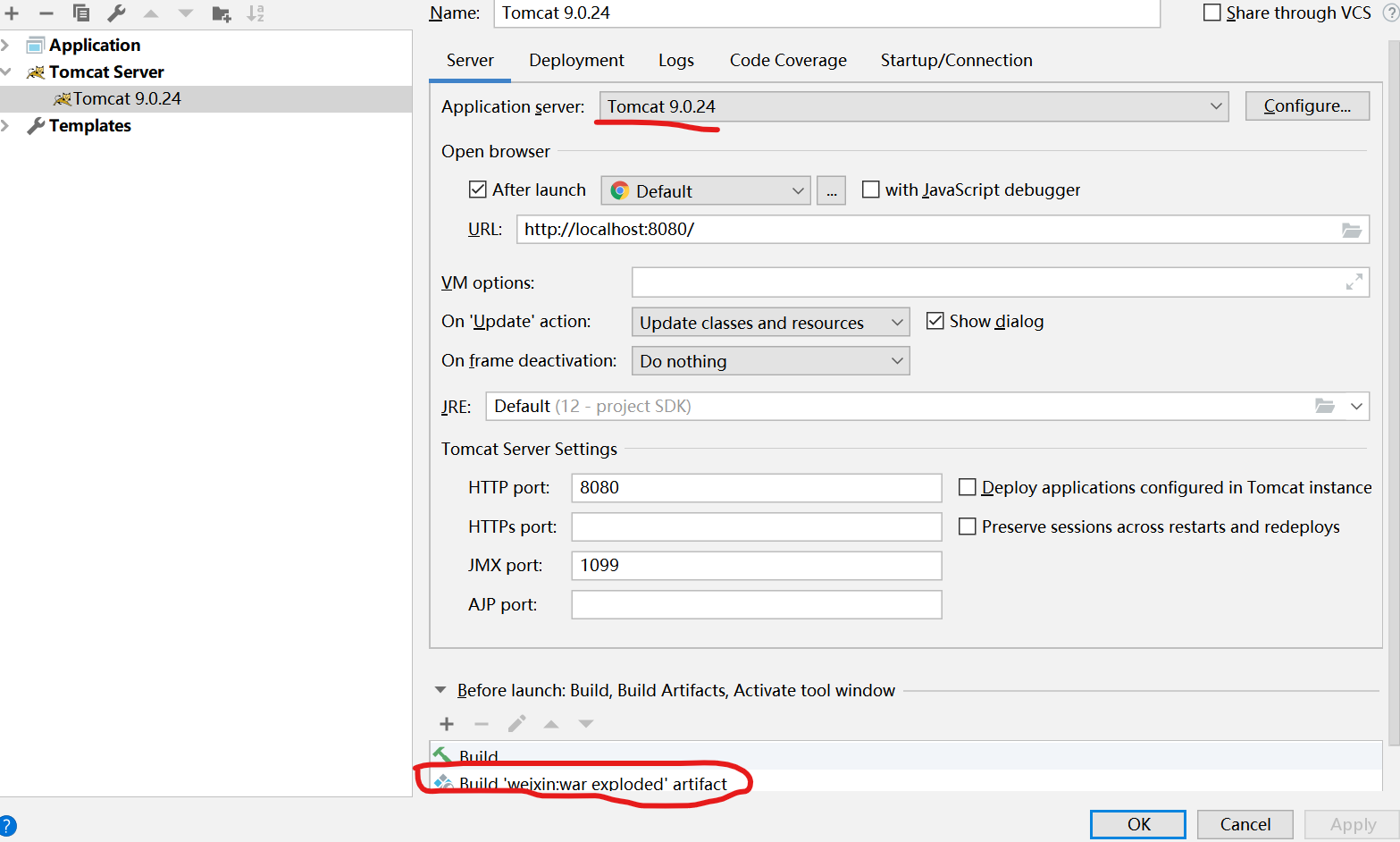Click the vertical scrollbar on the right
The height and width of the screenshot is (842, 1400).
tap(1394, 393)
